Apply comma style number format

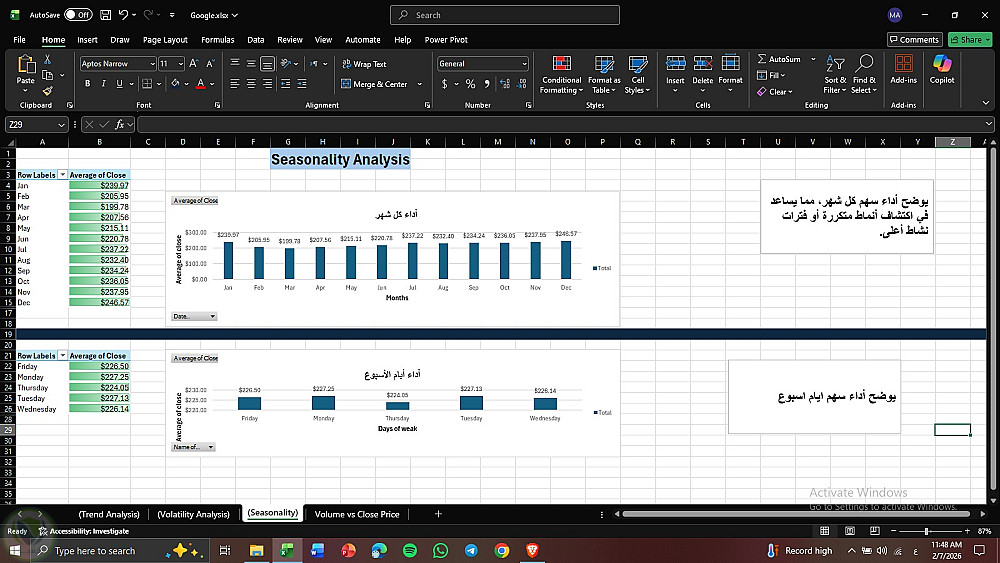[487, 84]
